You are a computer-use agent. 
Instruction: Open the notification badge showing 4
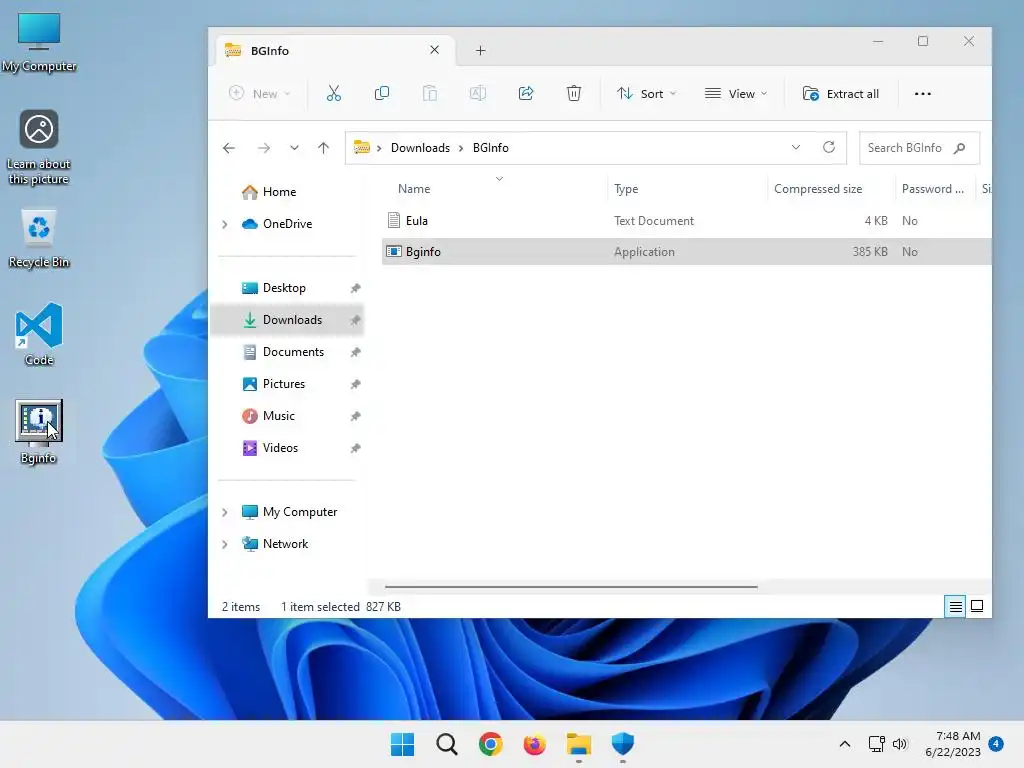point(996,744)
